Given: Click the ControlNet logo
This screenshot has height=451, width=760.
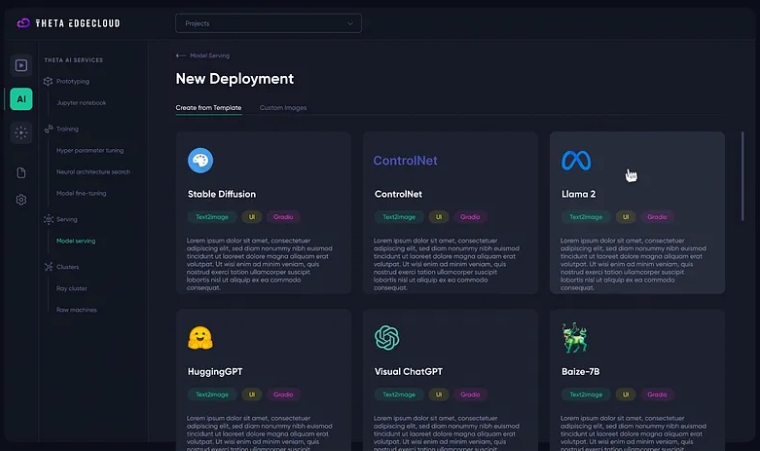Looking at the screenshot, I should [405, 161].
